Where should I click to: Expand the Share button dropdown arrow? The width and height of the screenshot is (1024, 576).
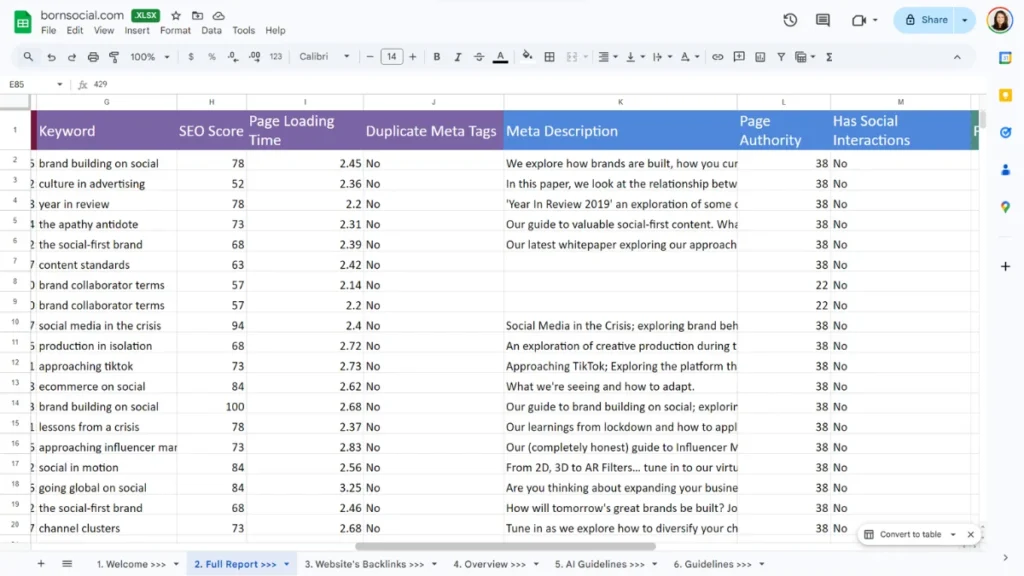click(965, 20)
